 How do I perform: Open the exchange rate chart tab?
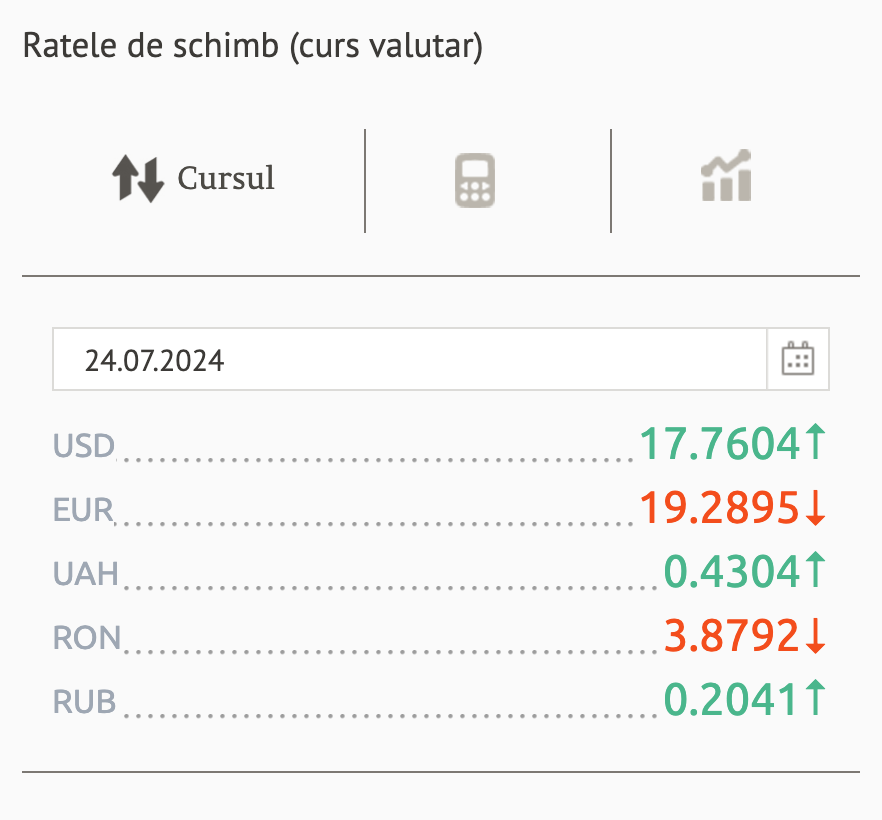(x=726, y=177)
